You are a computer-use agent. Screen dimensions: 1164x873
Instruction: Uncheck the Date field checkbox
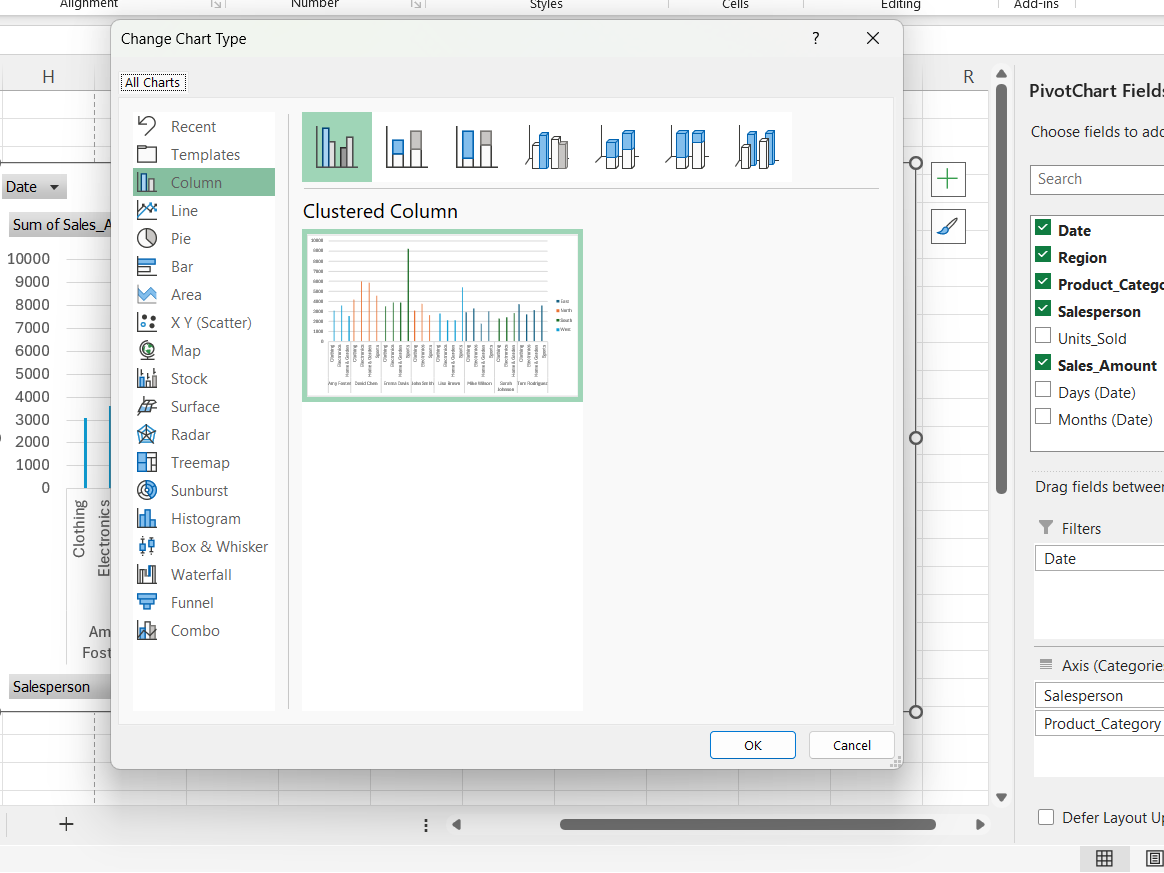[1043, 228]
